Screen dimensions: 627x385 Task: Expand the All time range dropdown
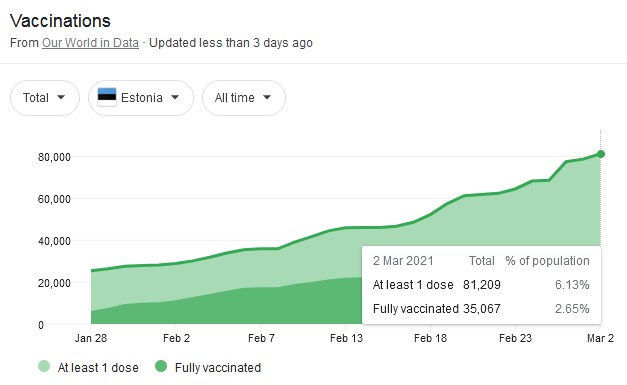click(244, 98)
